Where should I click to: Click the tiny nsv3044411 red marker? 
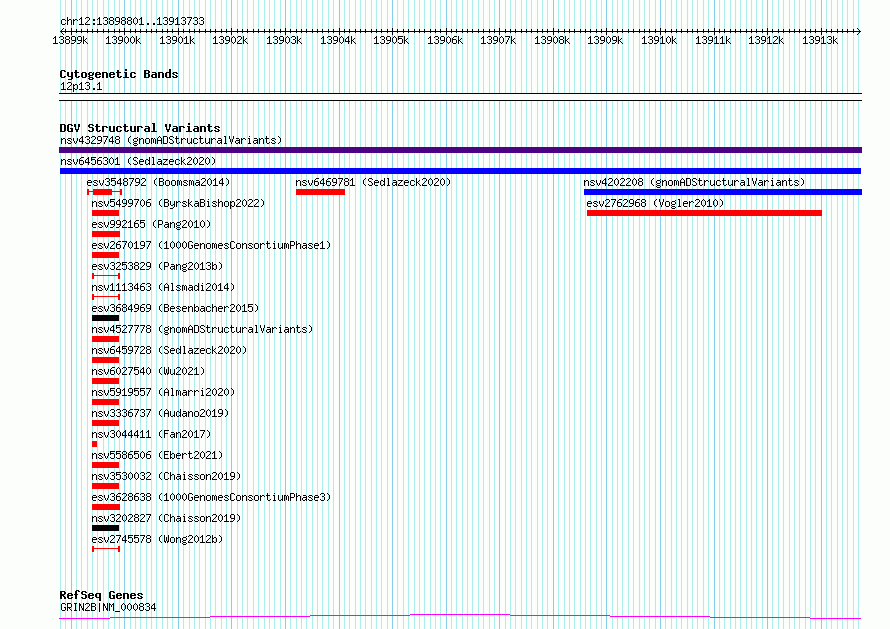tap(94, 444)
